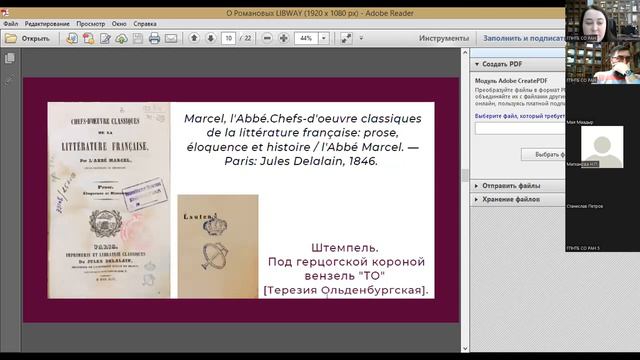
Task: Click the Create PDF toolbar icon
Action: point(89,38)
